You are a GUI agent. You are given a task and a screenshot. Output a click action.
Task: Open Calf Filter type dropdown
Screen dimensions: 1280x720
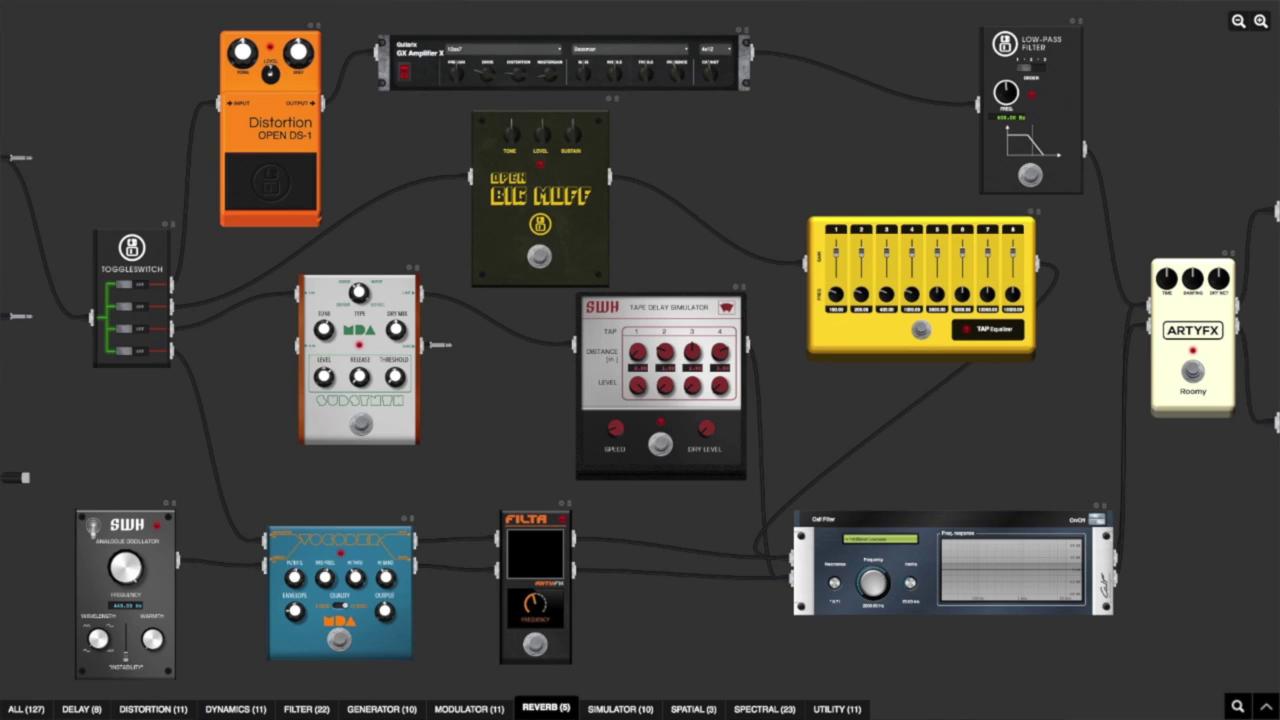click(x=880, y=540)
